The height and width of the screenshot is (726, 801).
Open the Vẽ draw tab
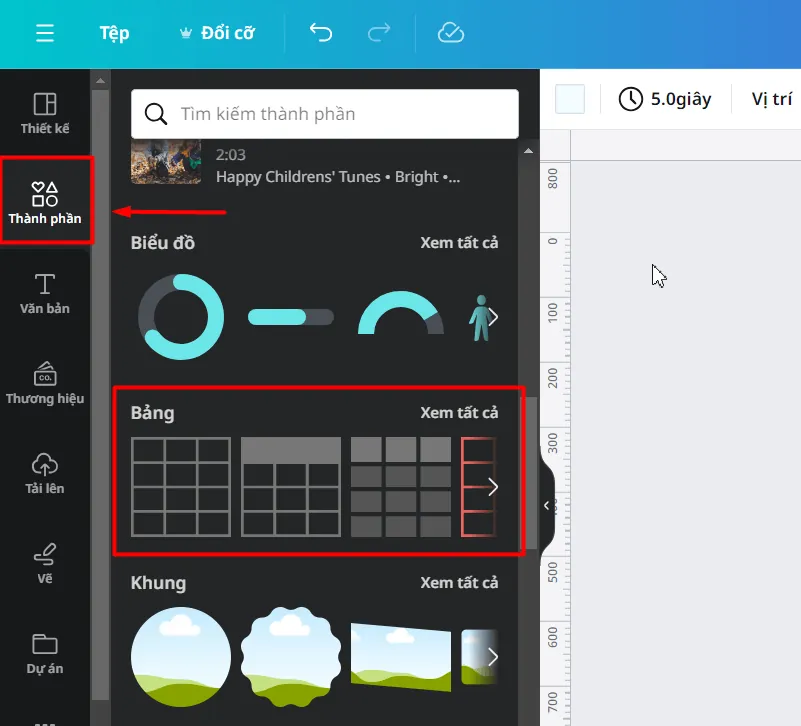pos(45,564)
